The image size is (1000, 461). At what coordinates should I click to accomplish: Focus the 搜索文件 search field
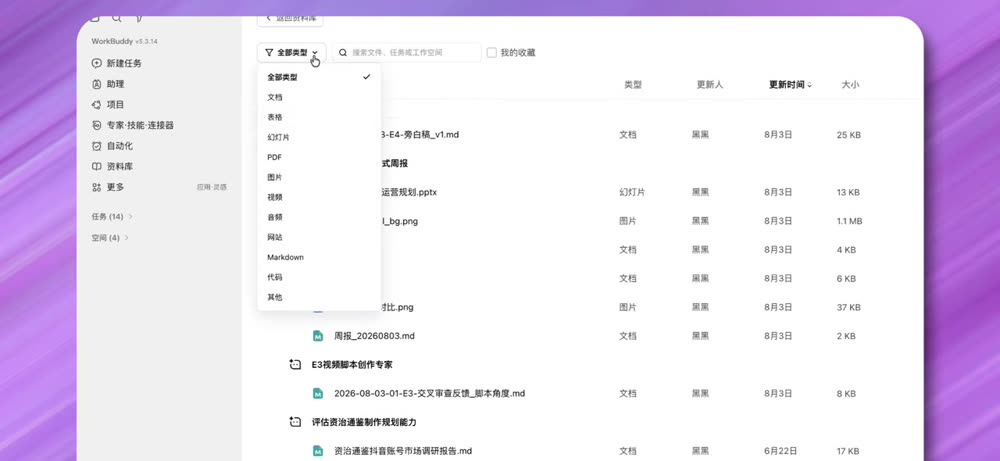[407, 52]
